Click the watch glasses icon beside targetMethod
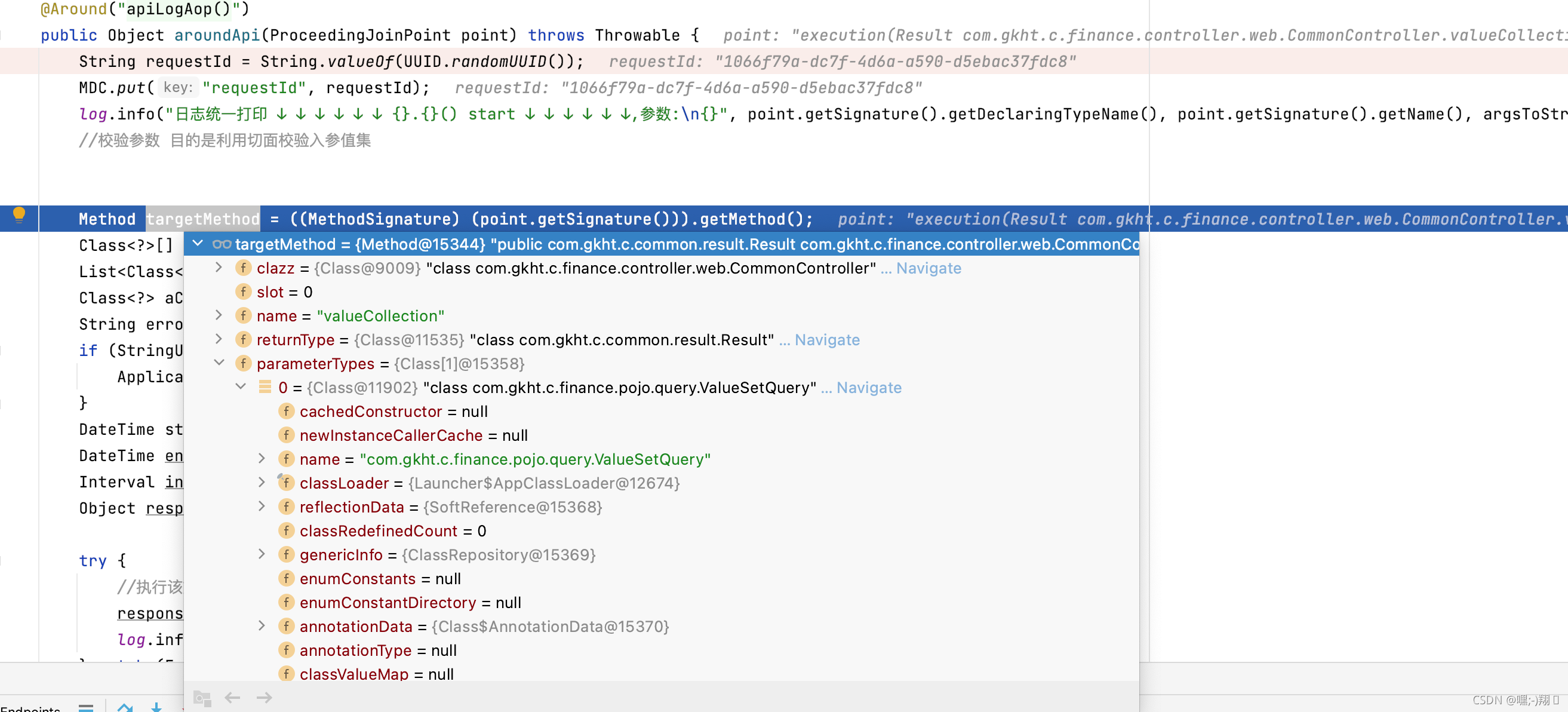 pos(222,244)
